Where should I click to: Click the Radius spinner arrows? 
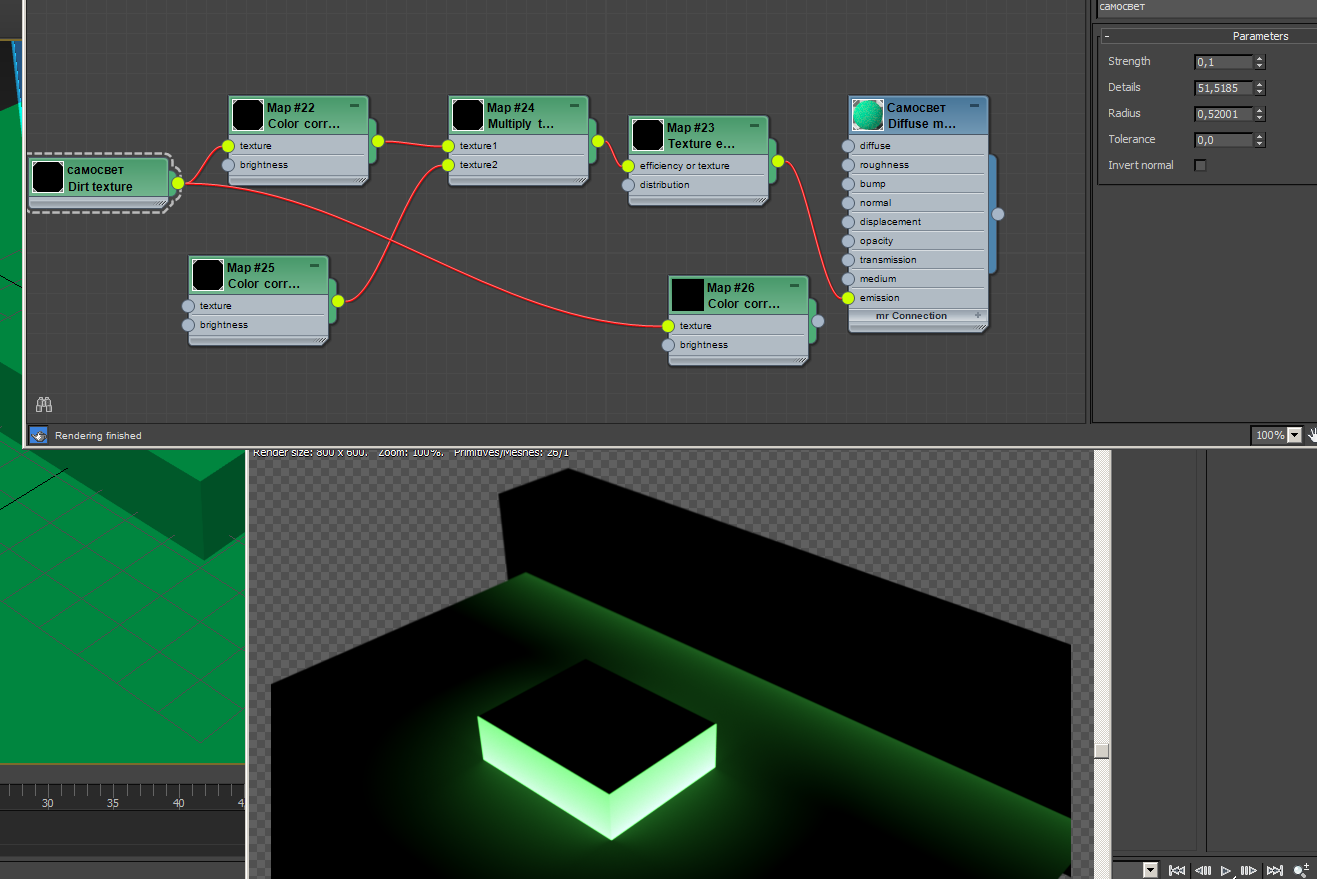pos(1260,114)
